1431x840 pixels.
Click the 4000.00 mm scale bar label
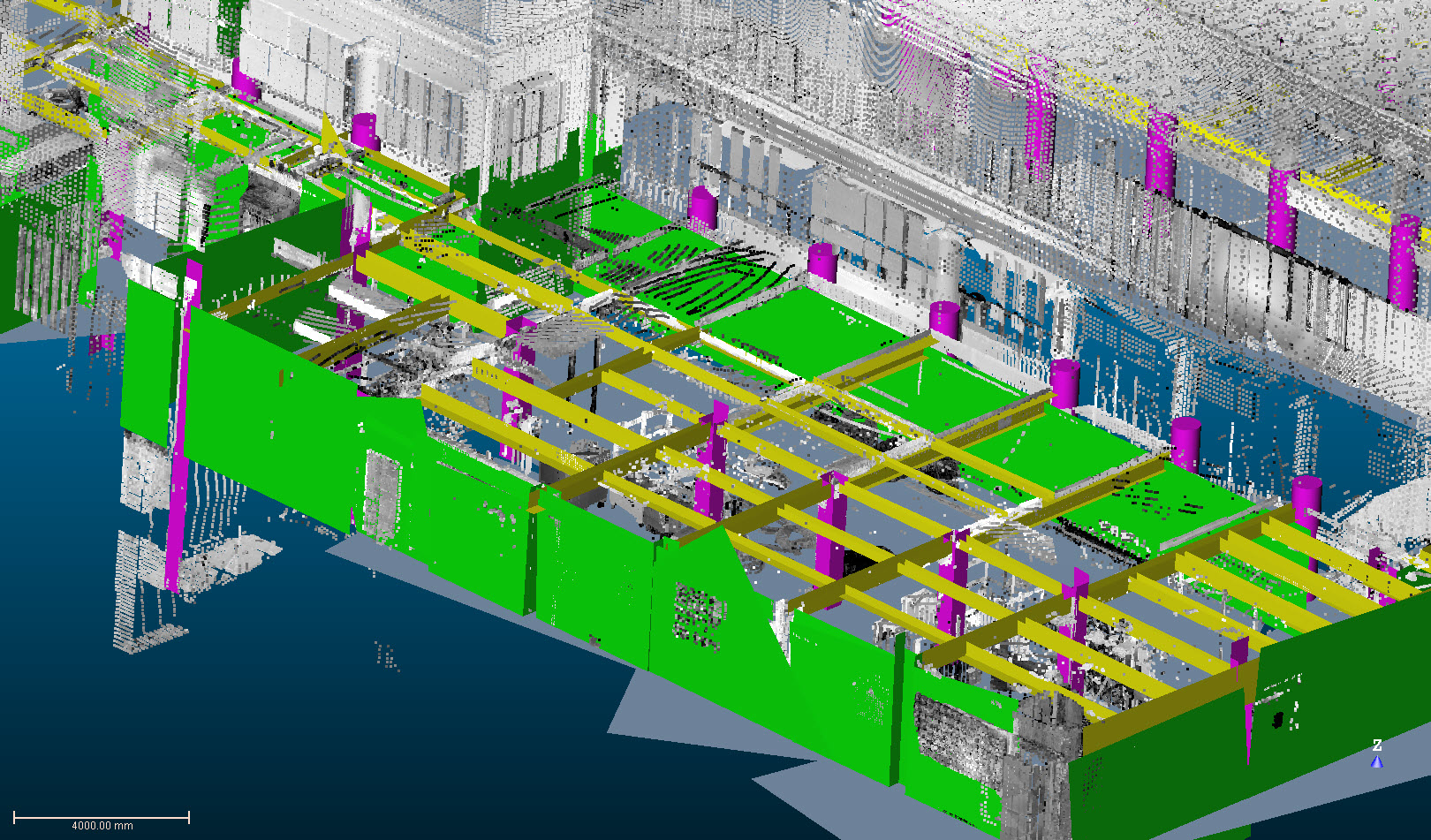[102, 826]
